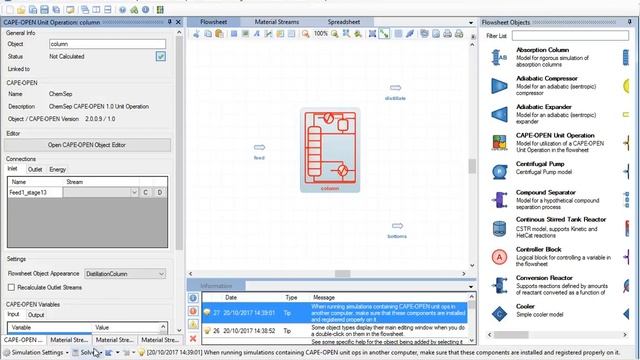The width and height of the screenshot is (640, 360).
Task: Click the Controller Block object icon
Action: point(499,257)
